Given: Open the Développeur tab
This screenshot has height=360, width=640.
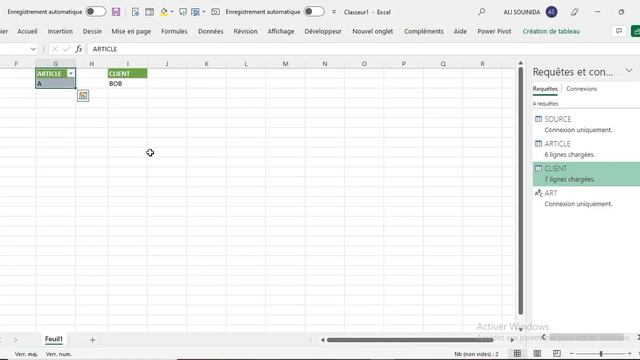Looking at the screenshot, I should pos(323,31).
